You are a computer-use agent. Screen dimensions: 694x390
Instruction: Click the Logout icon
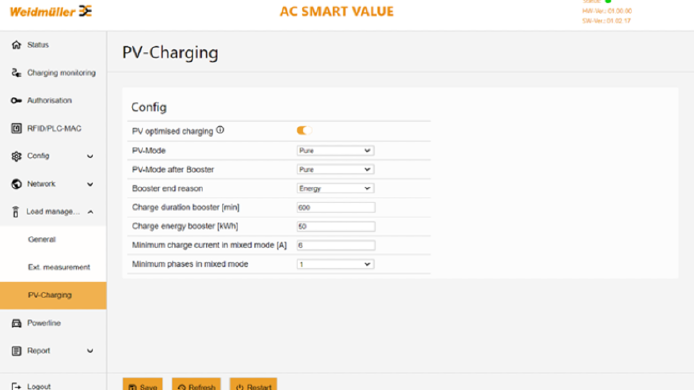[16, 386]
